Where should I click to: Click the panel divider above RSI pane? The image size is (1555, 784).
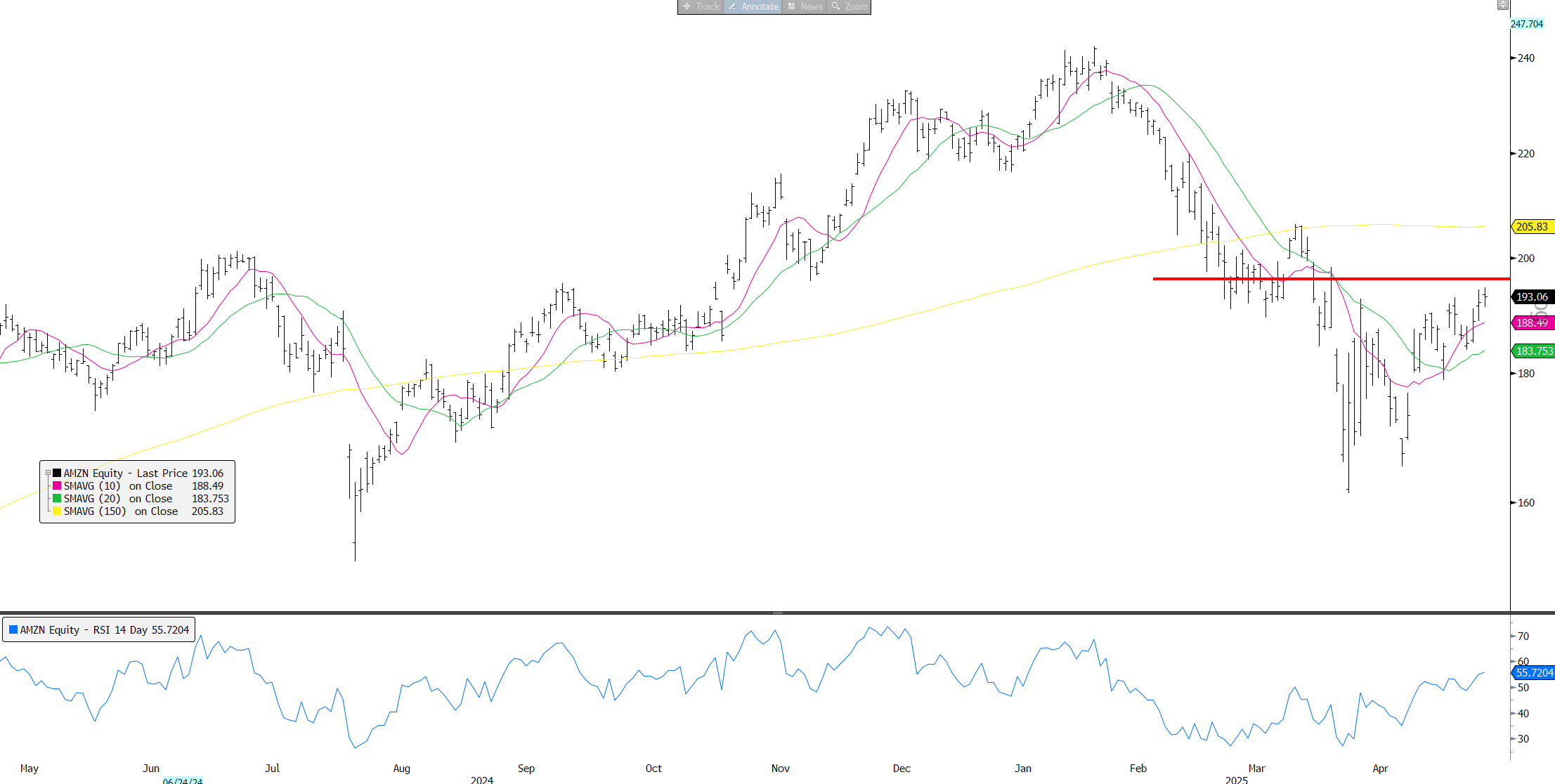pos(777,613)
